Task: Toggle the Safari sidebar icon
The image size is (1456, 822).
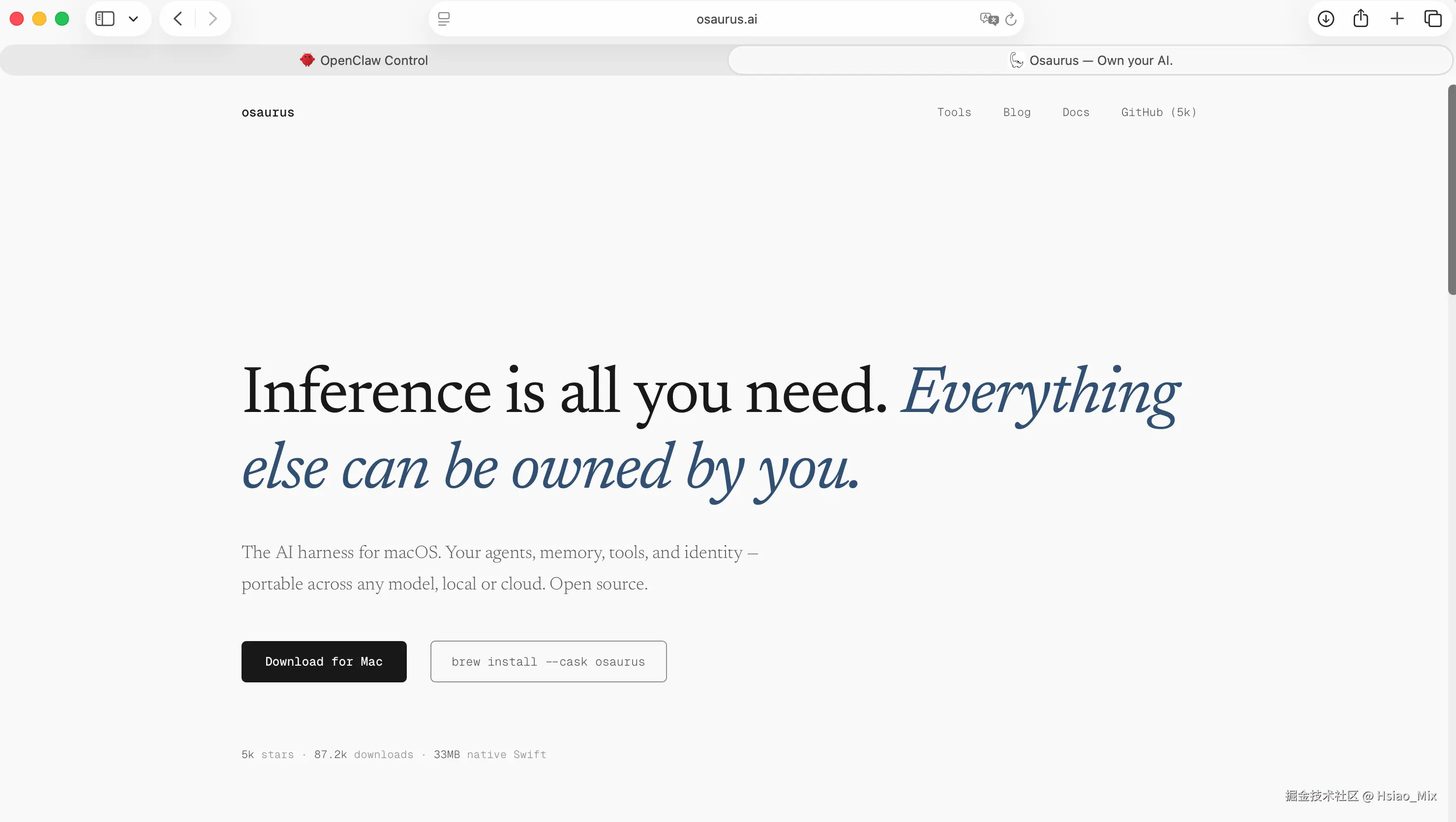Action: [x=105, y=19]
